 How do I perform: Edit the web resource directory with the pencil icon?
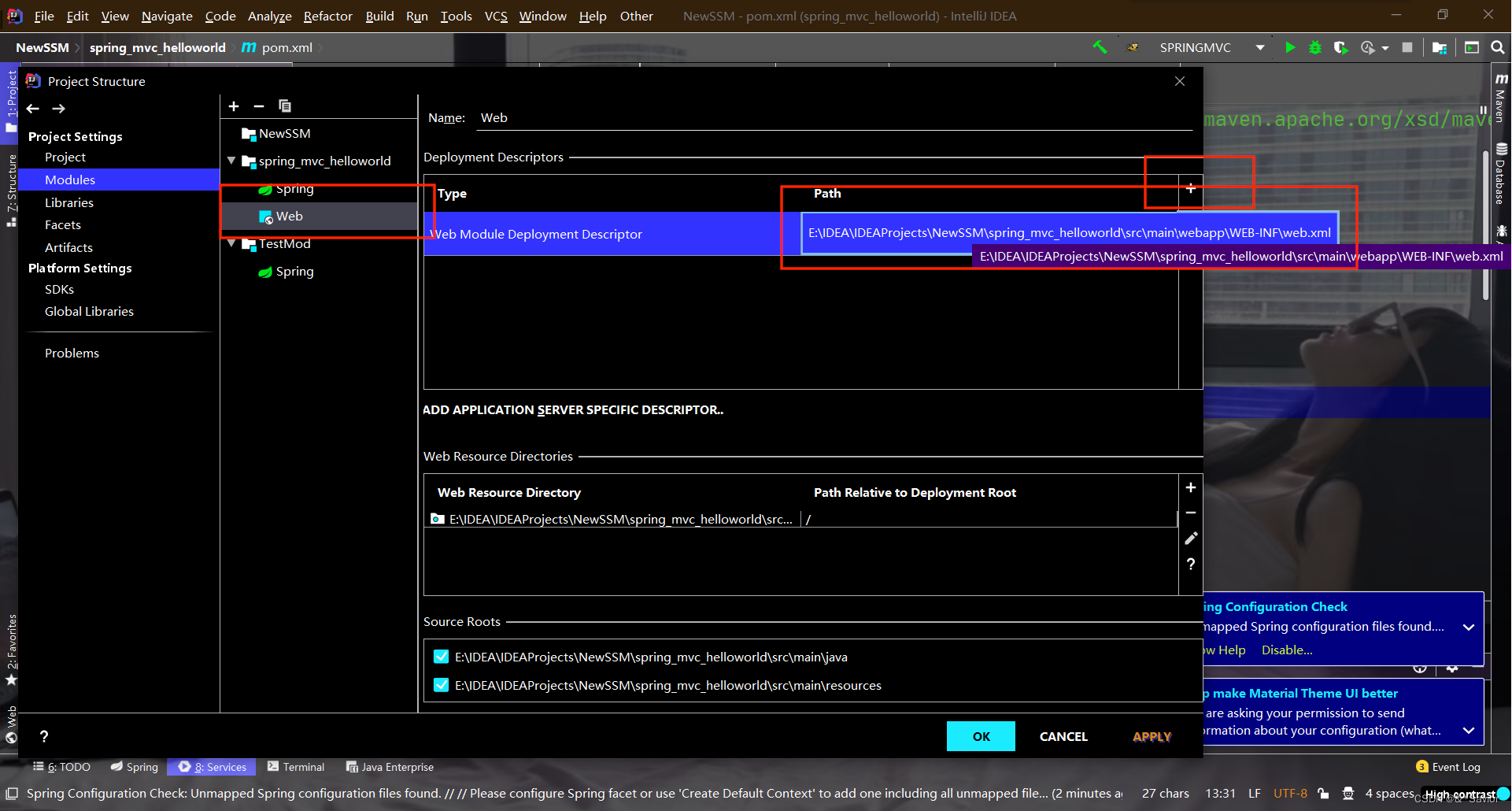pyautogui.click(x=1191, y=539)
